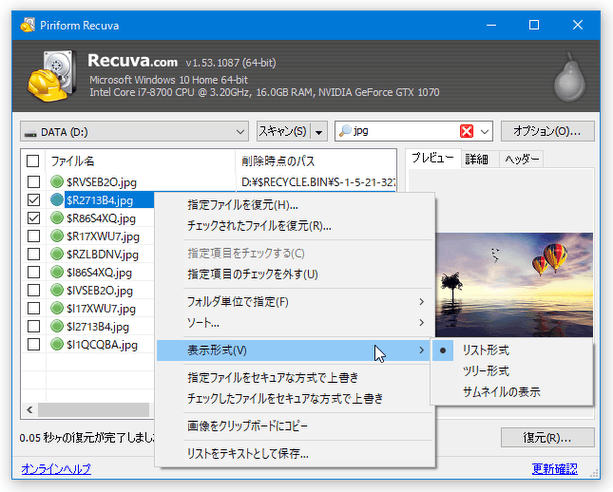613x492 pixels.
Task: Click horizontal scrollbar left arrow
Action: coord(30,410)
